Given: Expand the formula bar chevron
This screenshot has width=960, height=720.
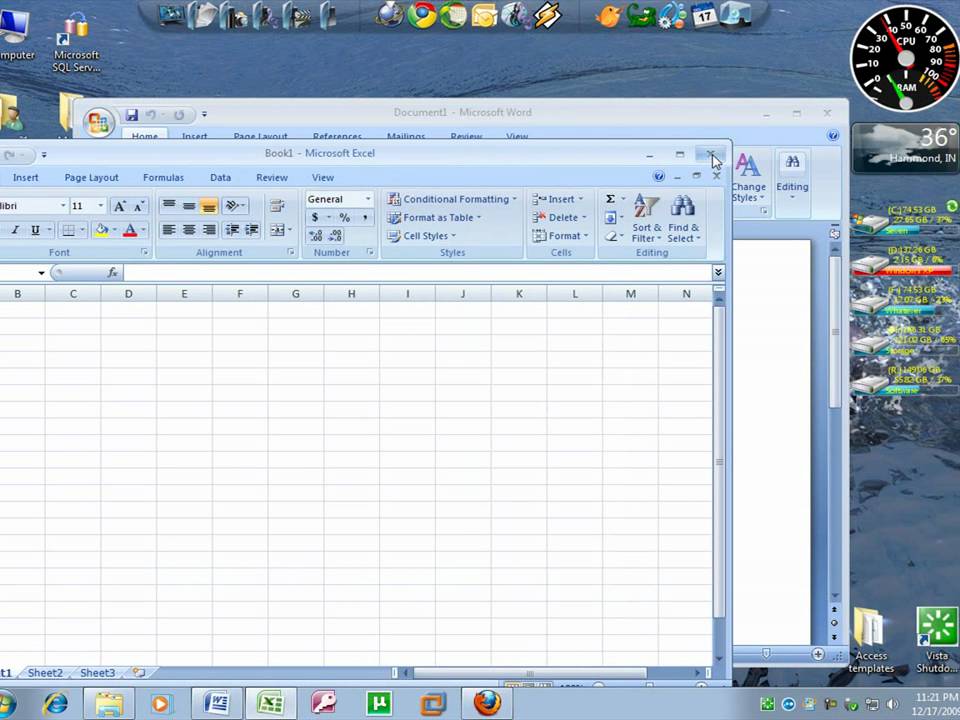Looking at the screenshot, I should (x=719, y=272).
